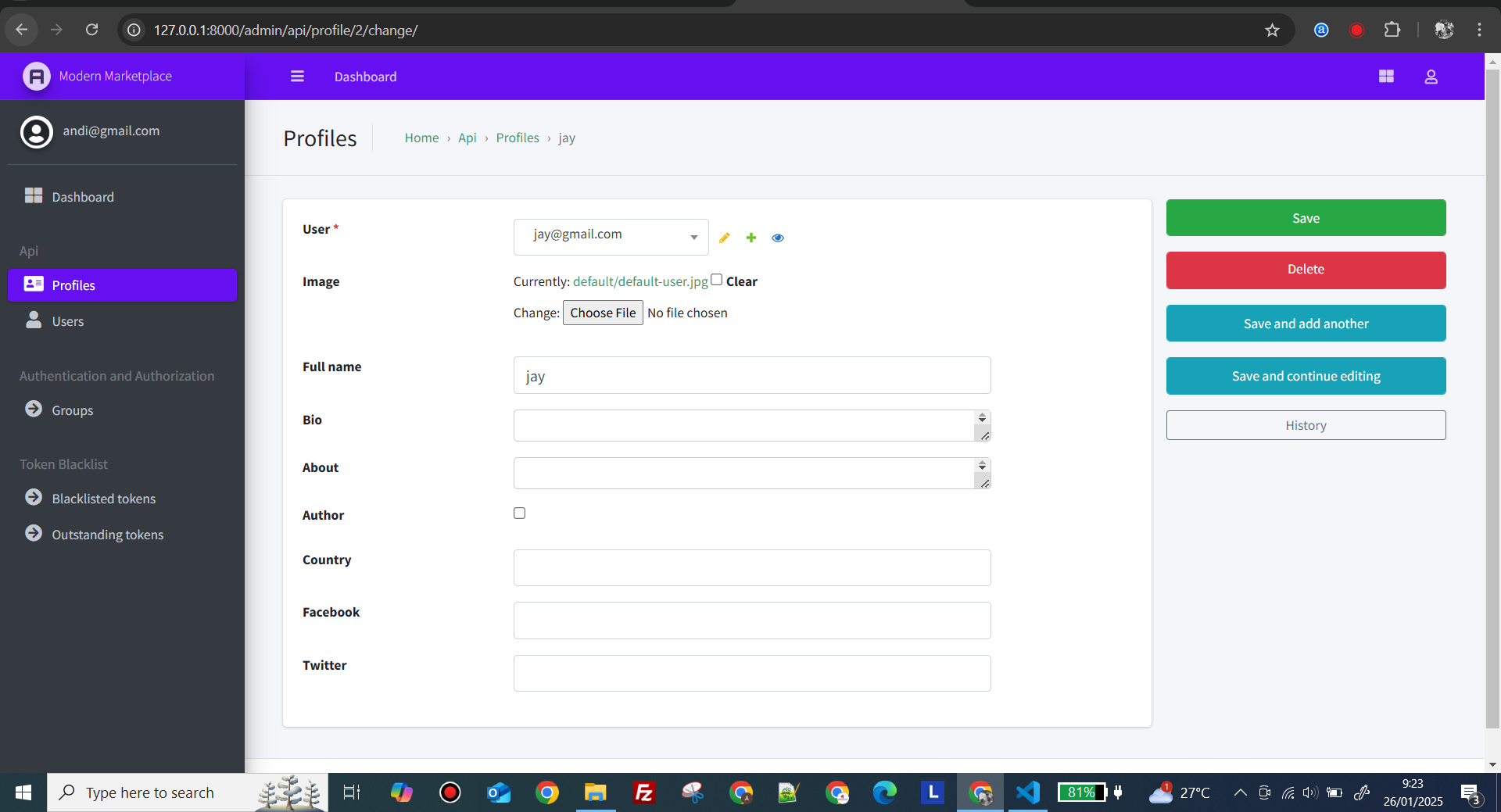Image resolution: width=1501 pixels, height=812 pixels.
Task: Click the Blacklisted tokens arrow icon
Action: click(x=34, y=497)
